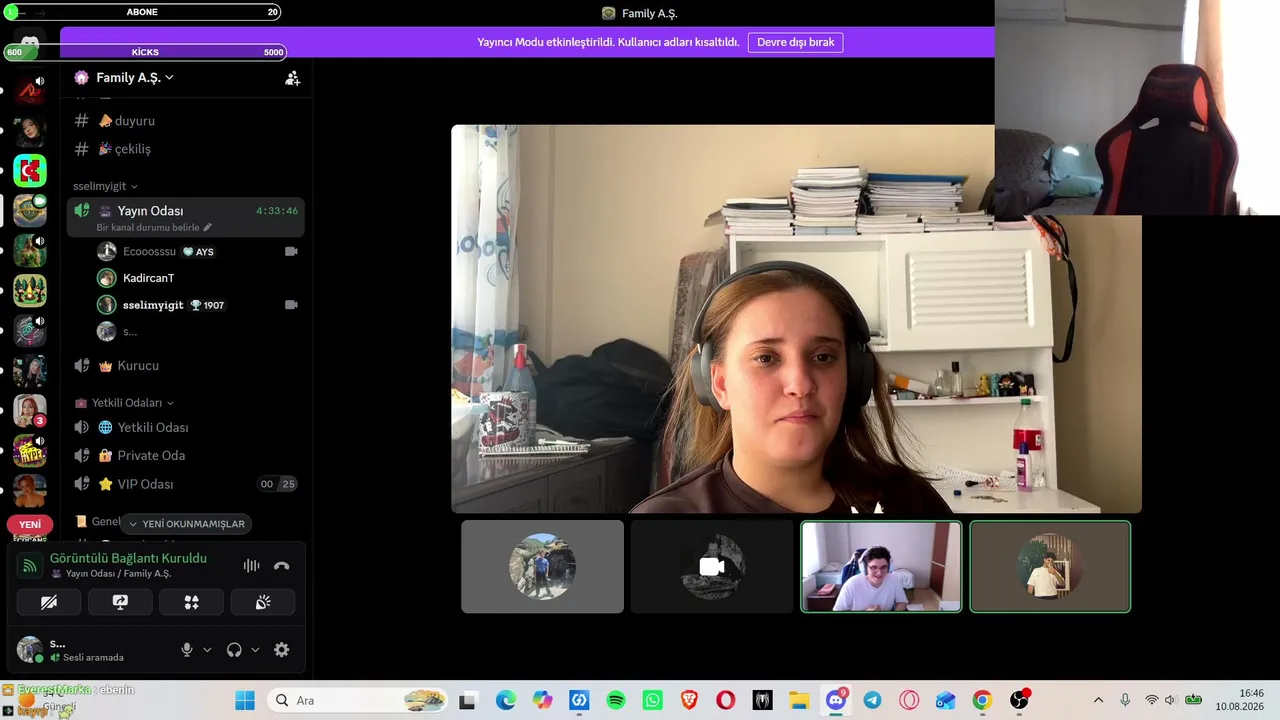Start screen sharing from the voice panel
The image size is (1280, 720).
click(x=120, y=602)
